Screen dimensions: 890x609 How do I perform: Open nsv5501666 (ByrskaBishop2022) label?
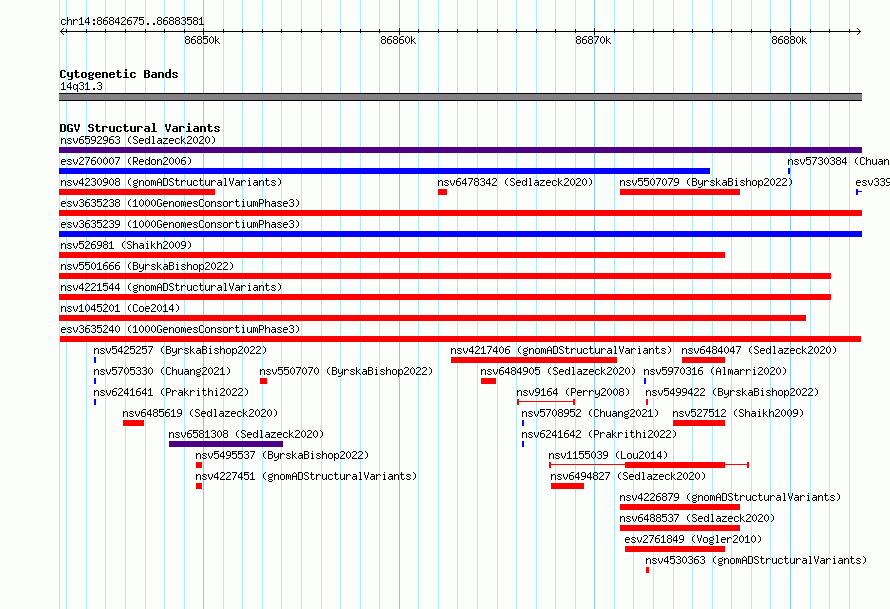[147, 266]
